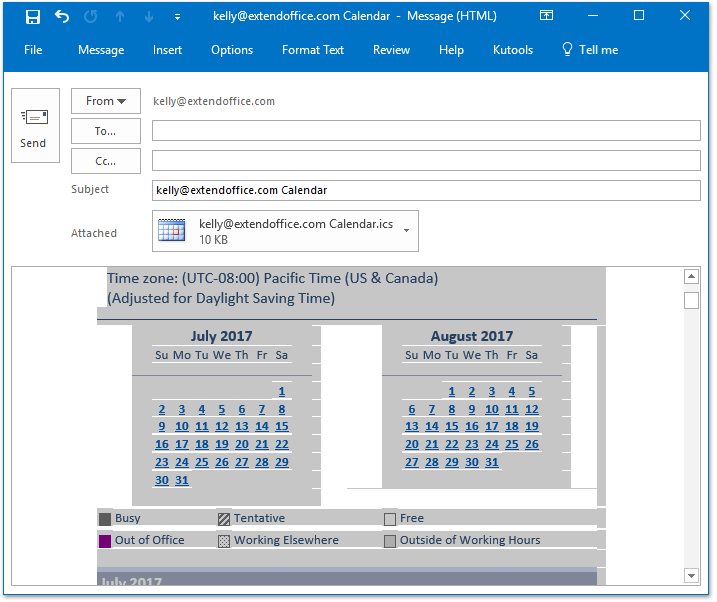Click the Working Elsewhere legend label
717x602 pixels.
point(286,540)
